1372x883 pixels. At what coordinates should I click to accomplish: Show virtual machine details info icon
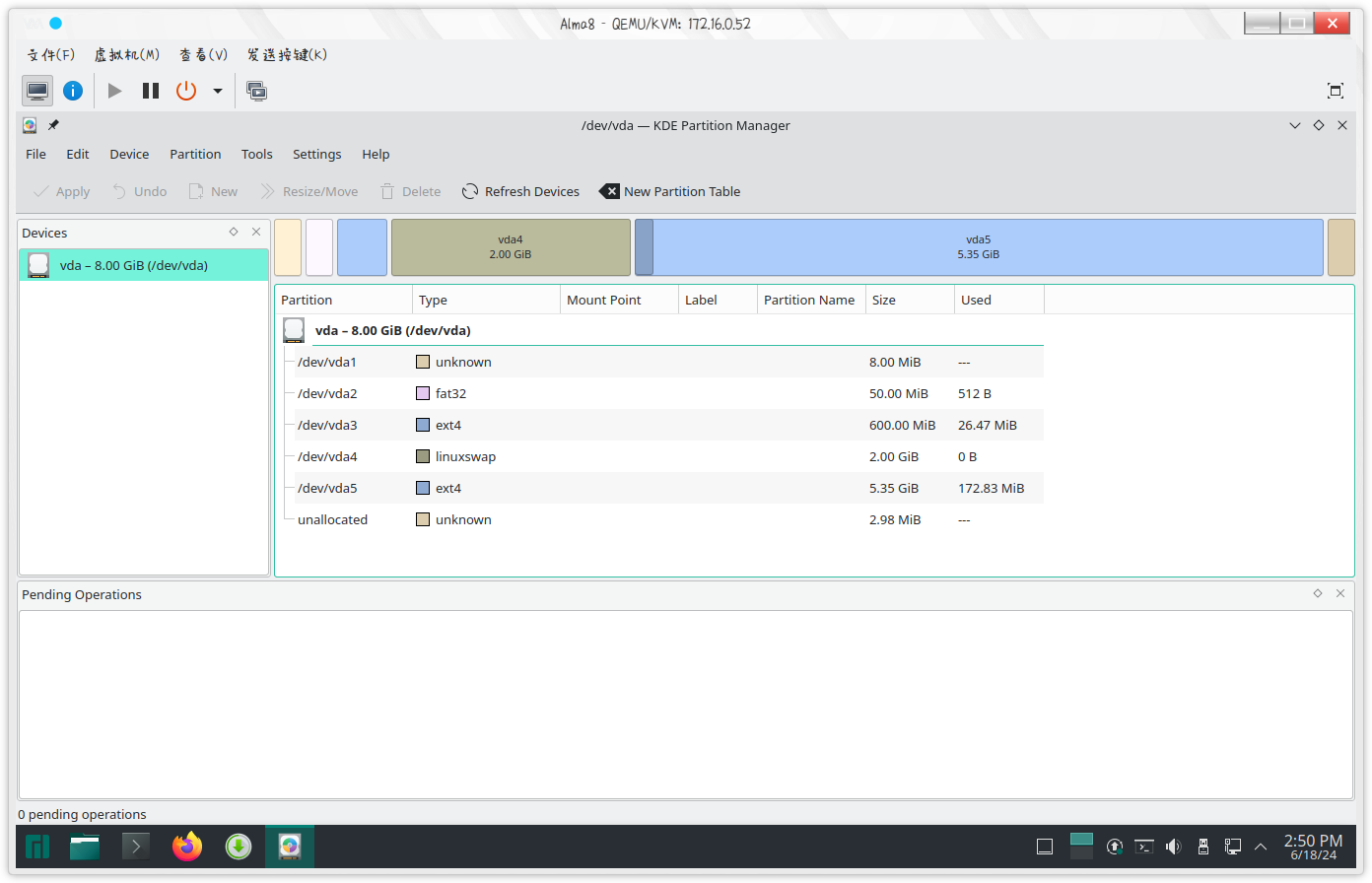(73, 91)
